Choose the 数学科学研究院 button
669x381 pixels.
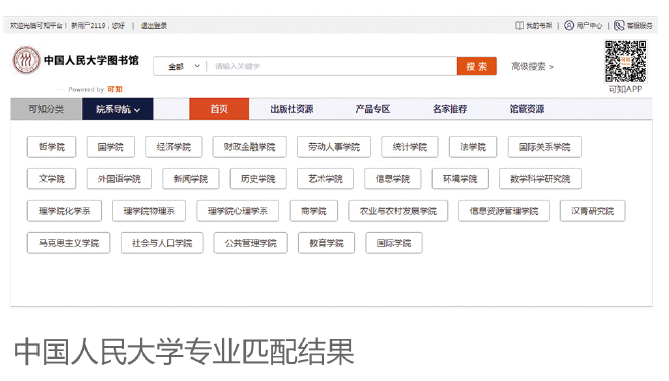[541, 179]
